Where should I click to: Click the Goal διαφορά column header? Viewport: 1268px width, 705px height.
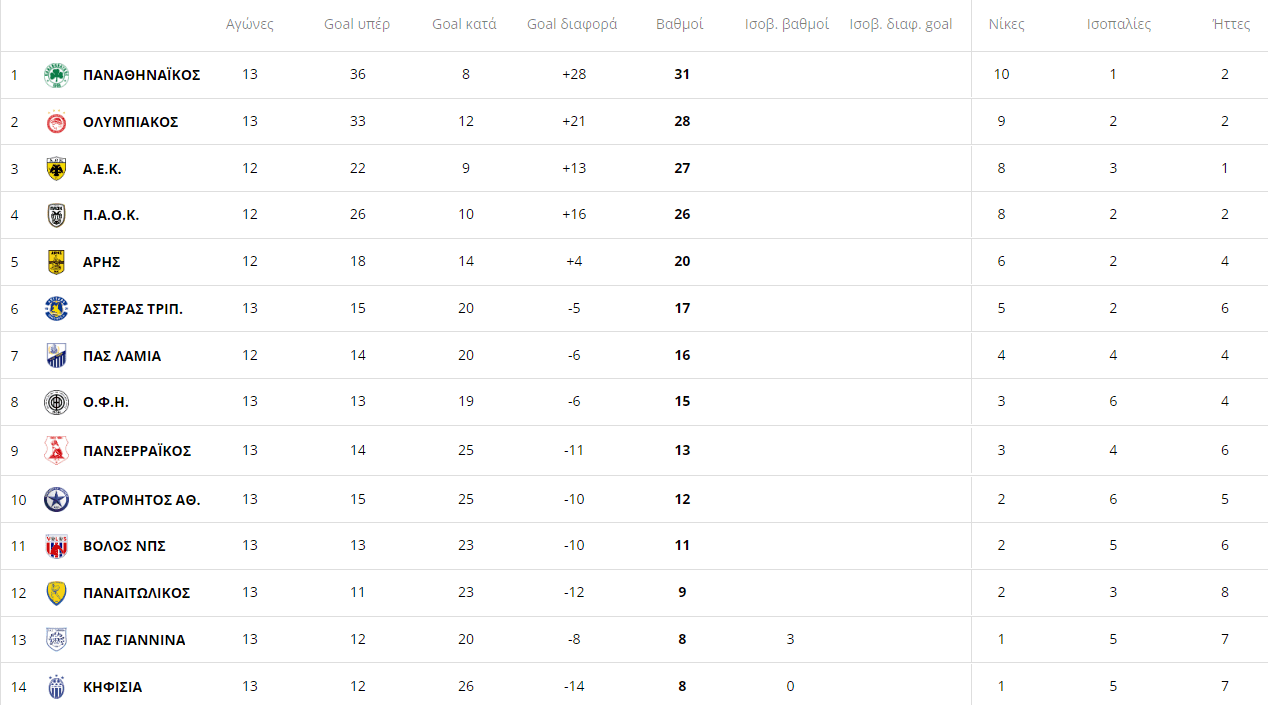pyautogui.click(x=572, y=24)
